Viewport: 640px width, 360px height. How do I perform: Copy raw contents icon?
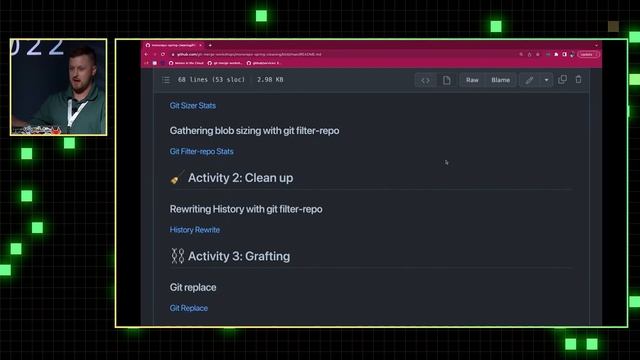tap(562, 80)
